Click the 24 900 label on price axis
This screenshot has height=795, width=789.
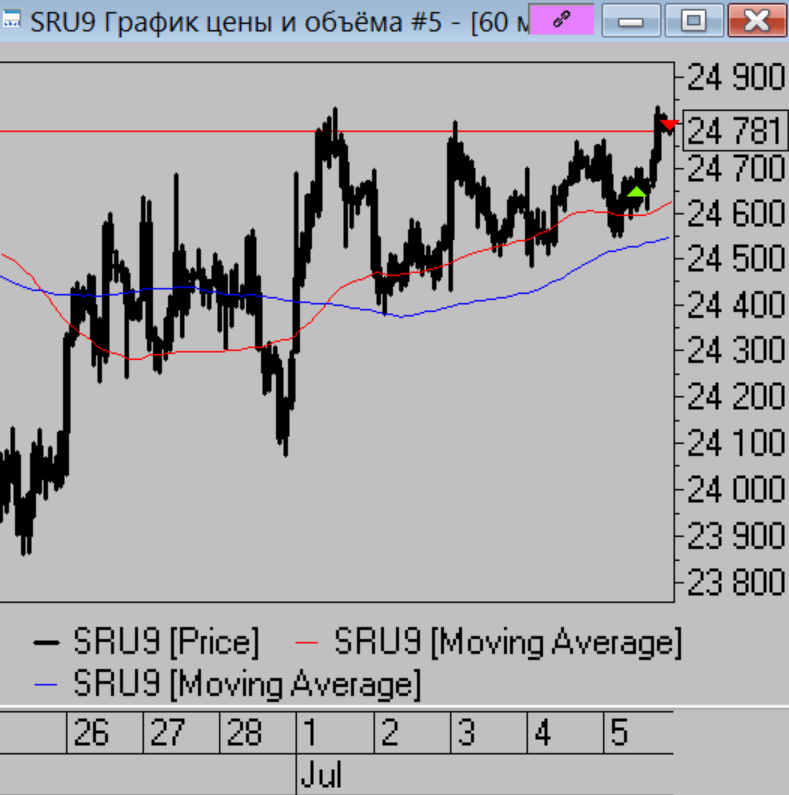pyautogui.click(x=735, y=76)
